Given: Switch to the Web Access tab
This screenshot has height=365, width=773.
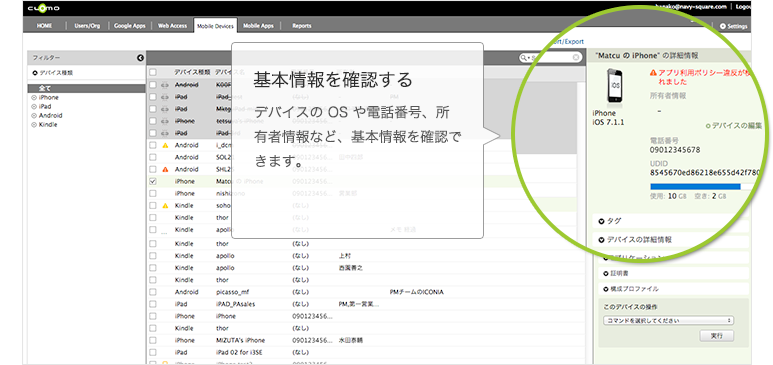Looking at the screenshot, I should point(172,26).
